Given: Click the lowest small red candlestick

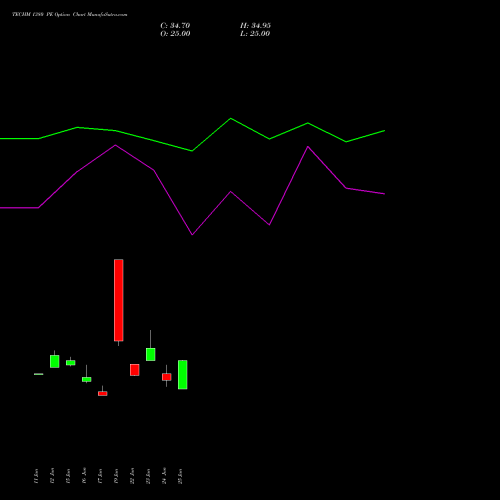Looking at the screenshot, I should [103, 393].
